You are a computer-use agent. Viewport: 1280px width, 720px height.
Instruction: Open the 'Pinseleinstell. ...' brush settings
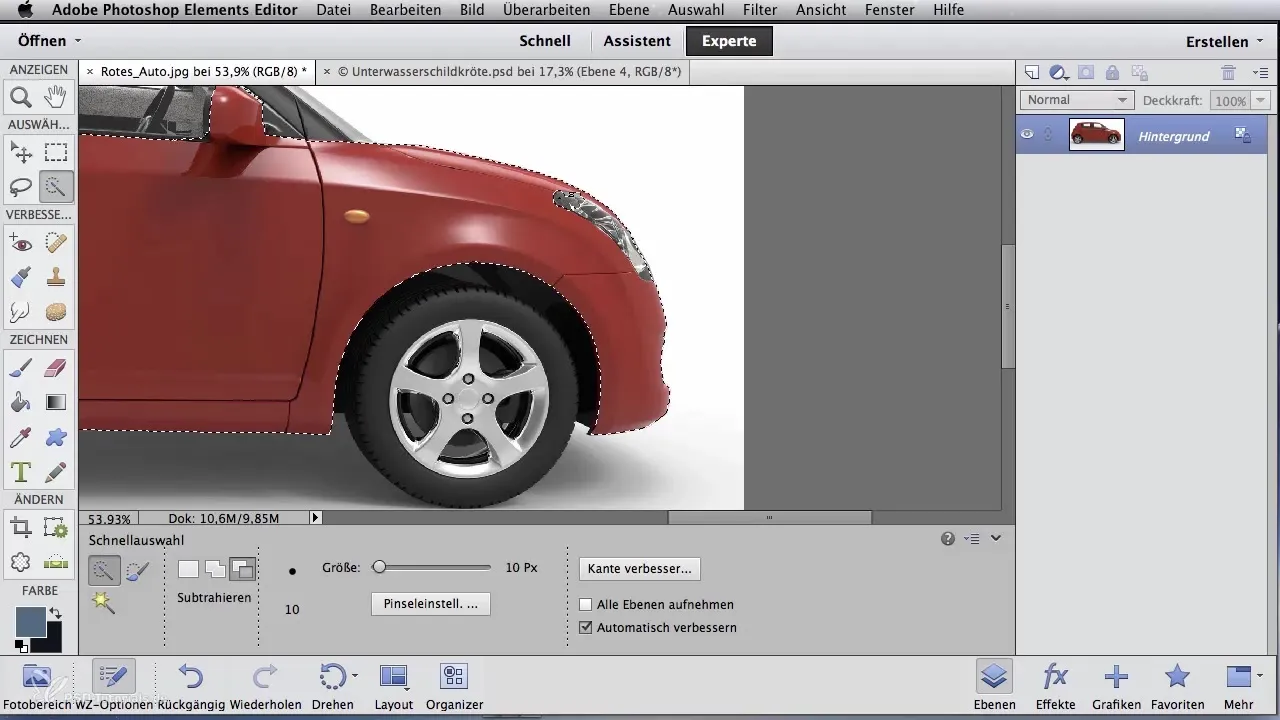point(431,604)
